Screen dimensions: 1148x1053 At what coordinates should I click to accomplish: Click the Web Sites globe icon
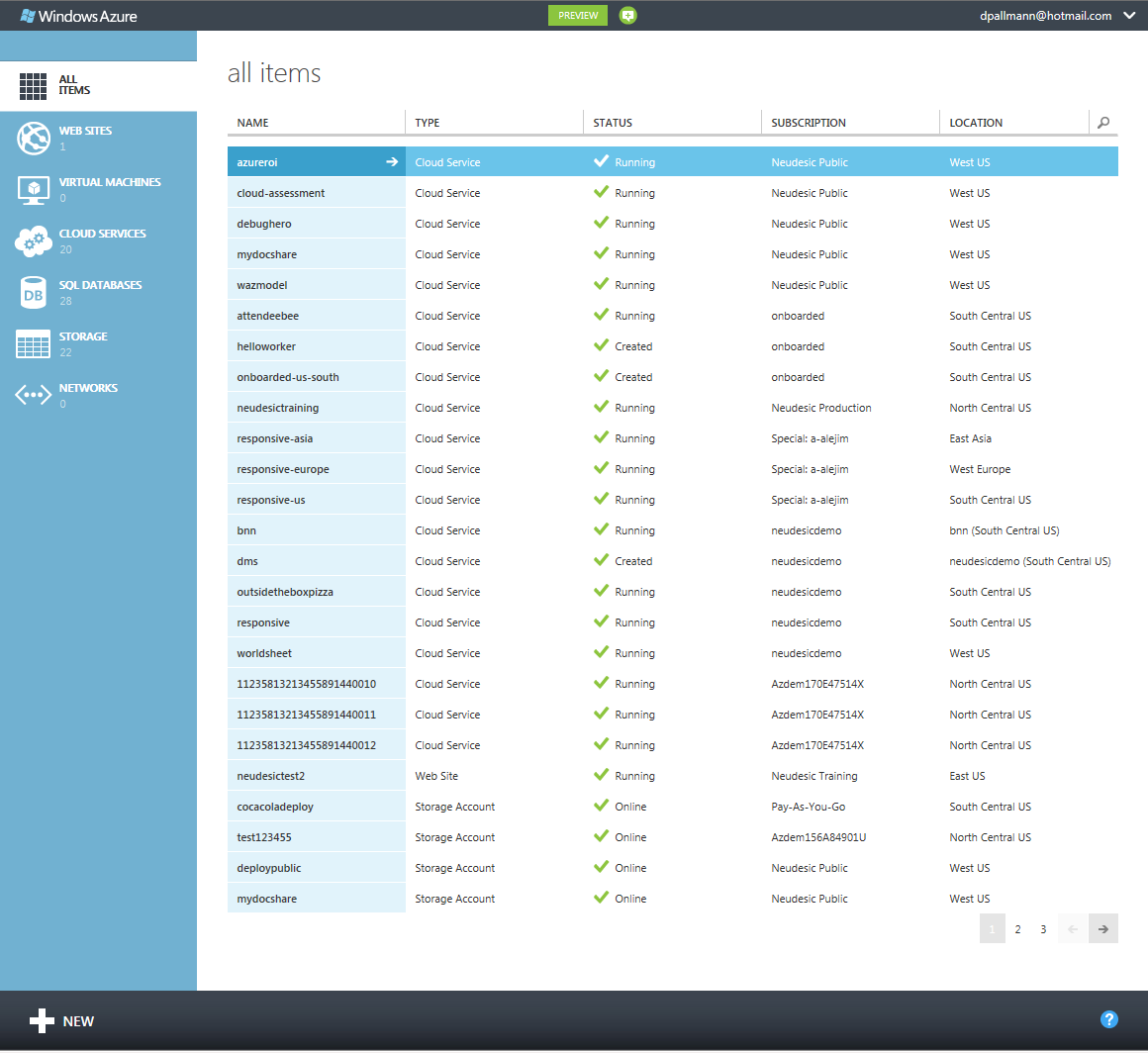34,139
